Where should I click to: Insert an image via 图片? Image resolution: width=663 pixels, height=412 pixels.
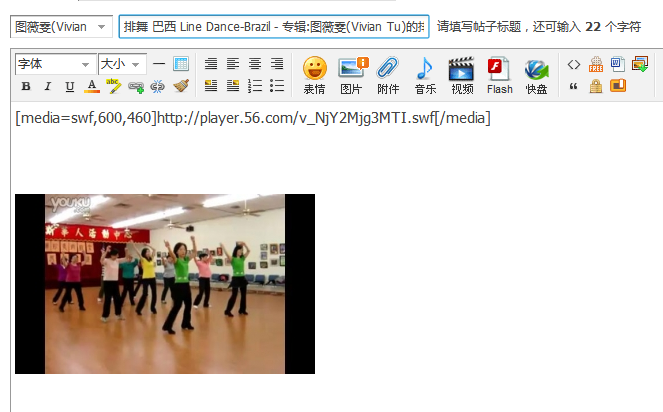coord(352,75)
